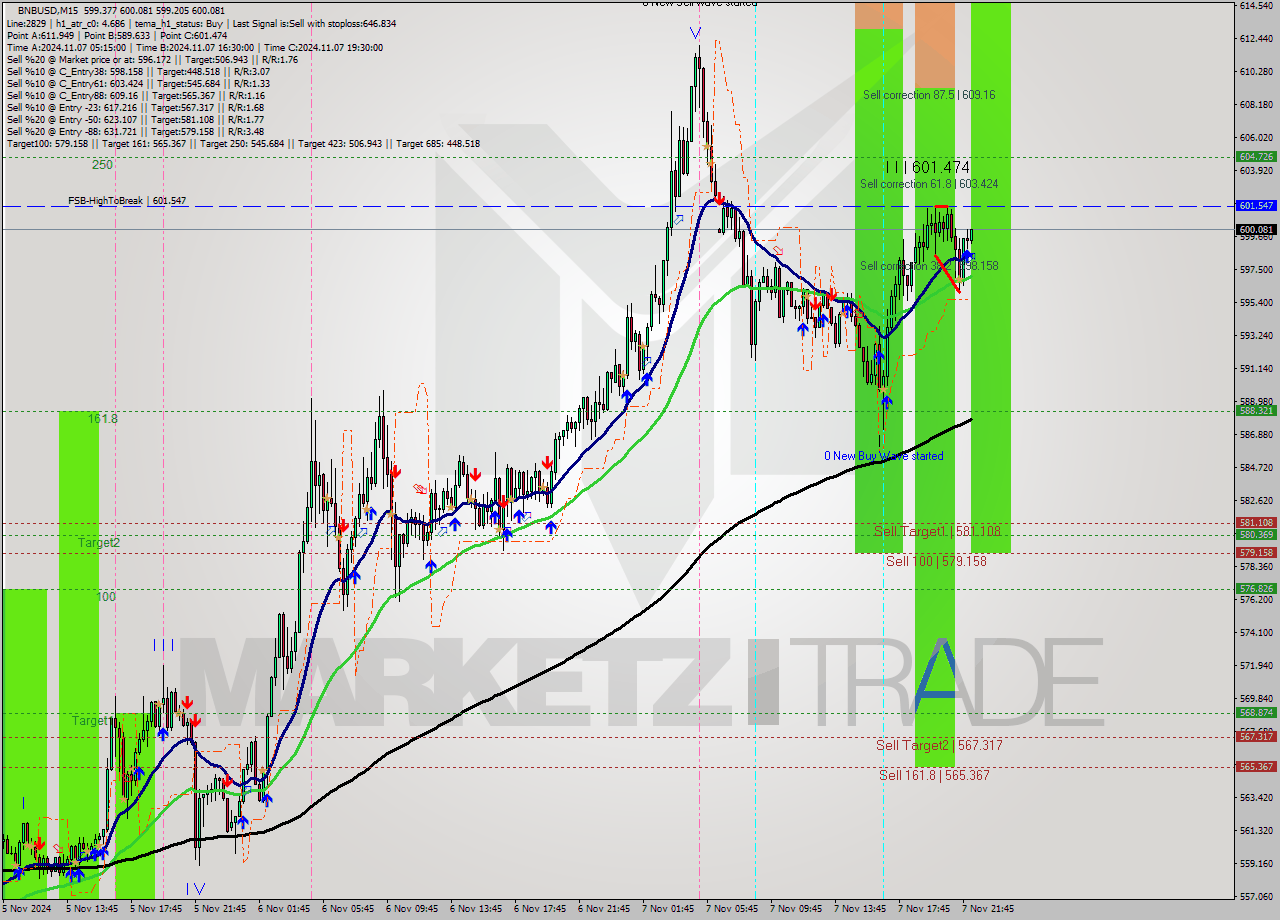Click 'Sell %10 @ C_Entry38: 598.158' line

point(138,71)
